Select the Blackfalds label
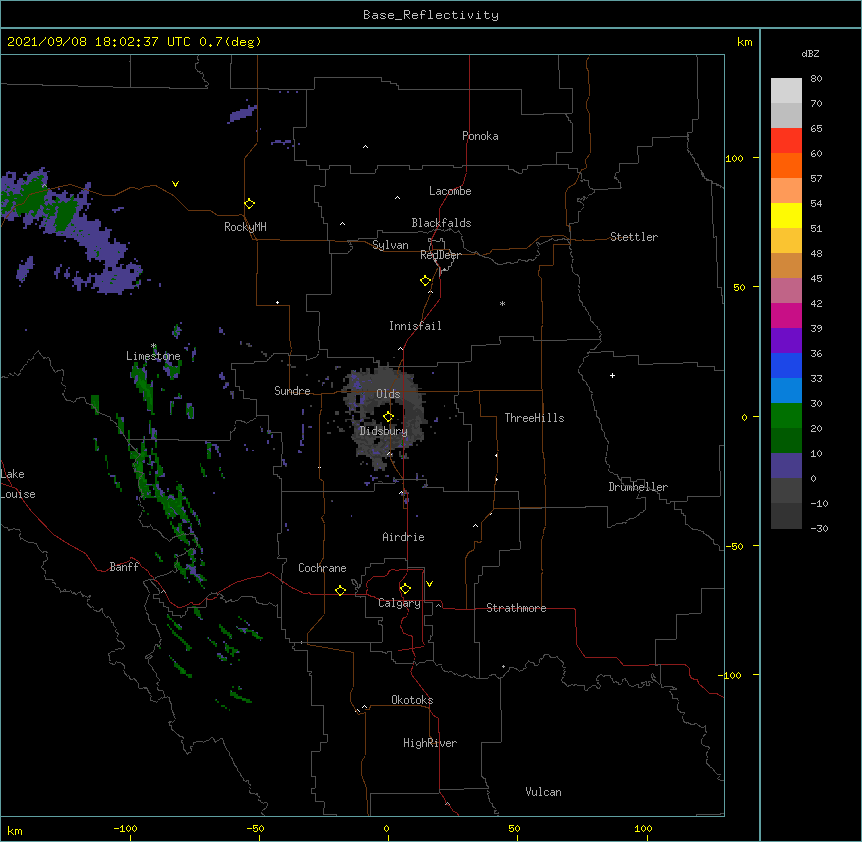The image size is (862, 842). [x=441, y=223]
